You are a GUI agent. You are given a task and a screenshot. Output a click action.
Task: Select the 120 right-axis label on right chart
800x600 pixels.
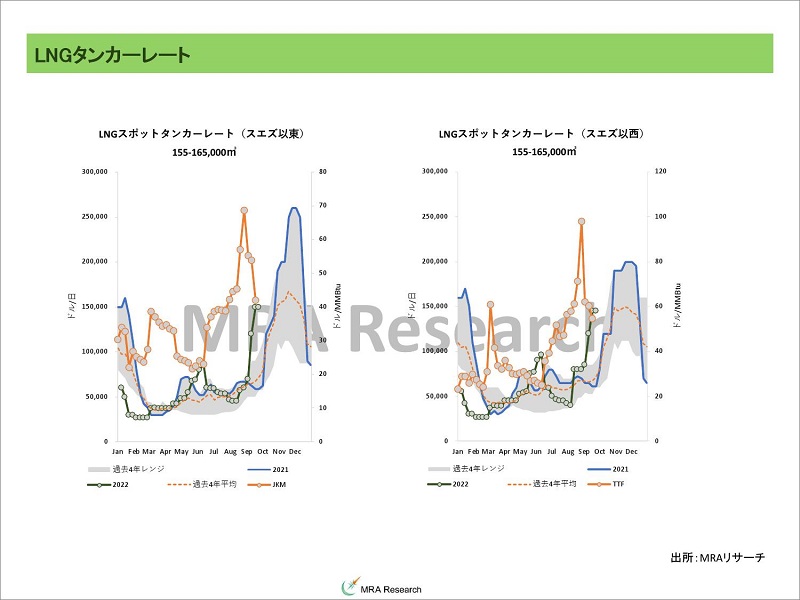point(662,172)
